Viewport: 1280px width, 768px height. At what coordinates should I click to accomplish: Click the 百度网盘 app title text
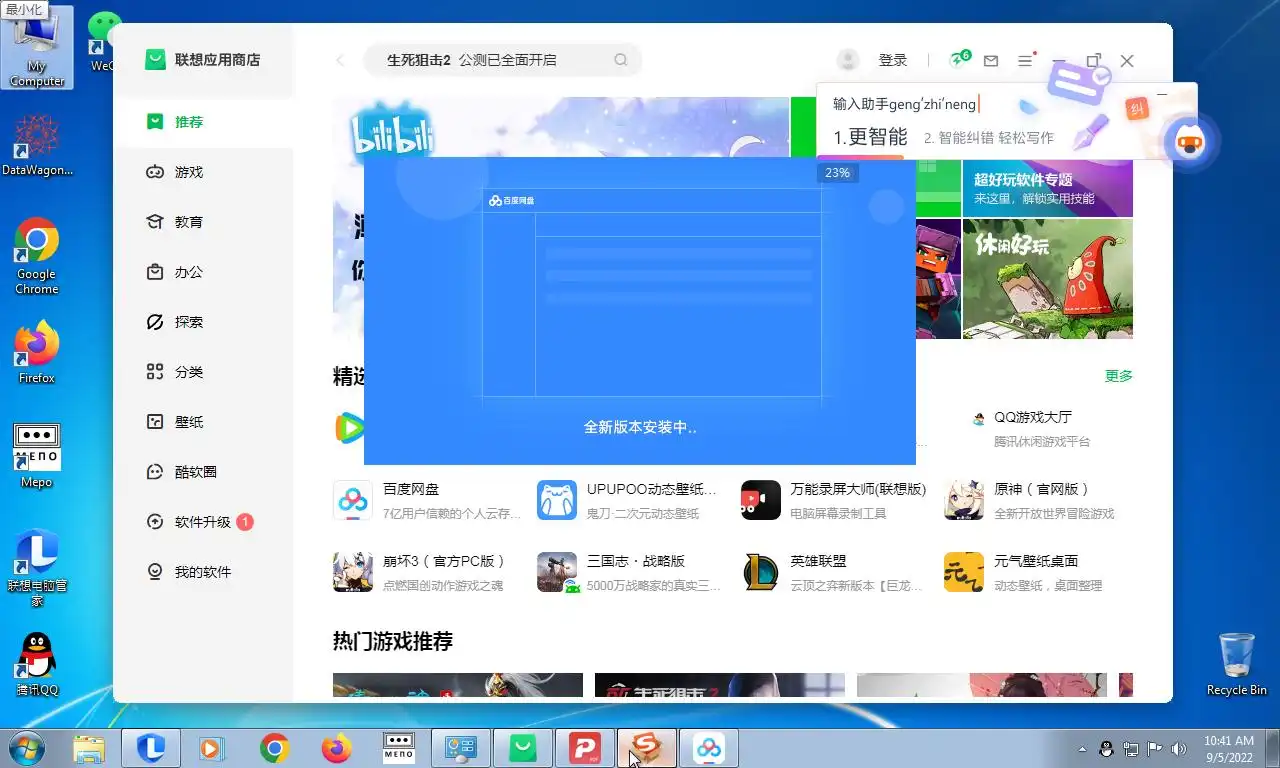click(x=411, y=489)
